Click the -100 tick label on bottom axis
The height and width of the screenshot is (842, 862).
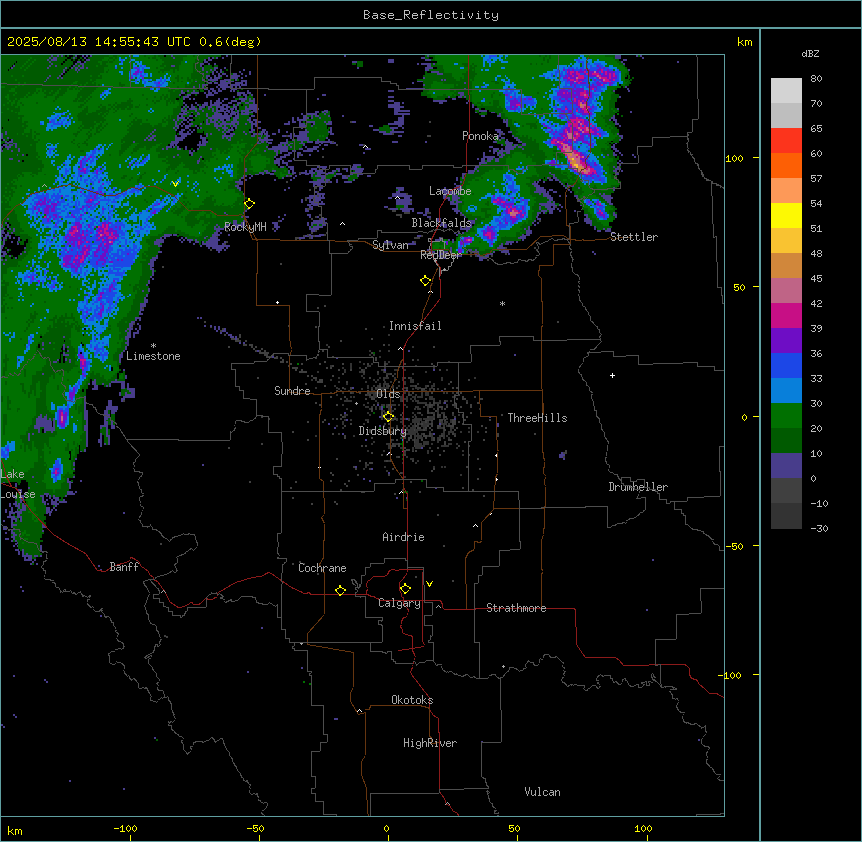[125, 828]
